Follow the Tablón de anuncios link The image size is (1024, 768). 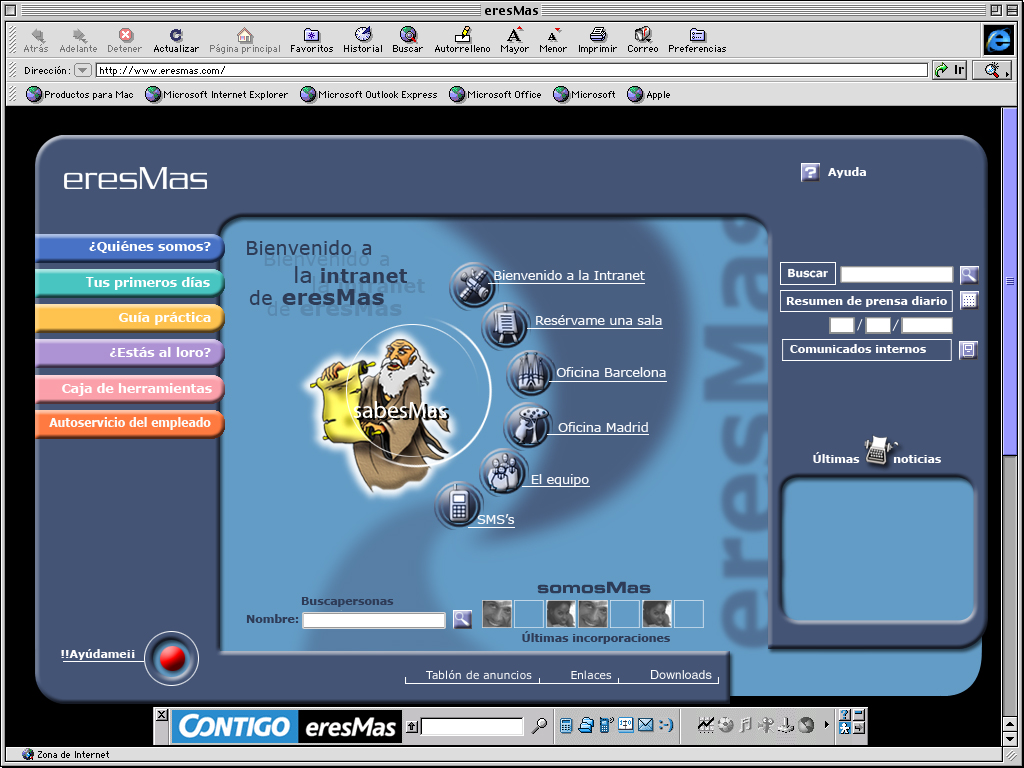tap(478, 675)
